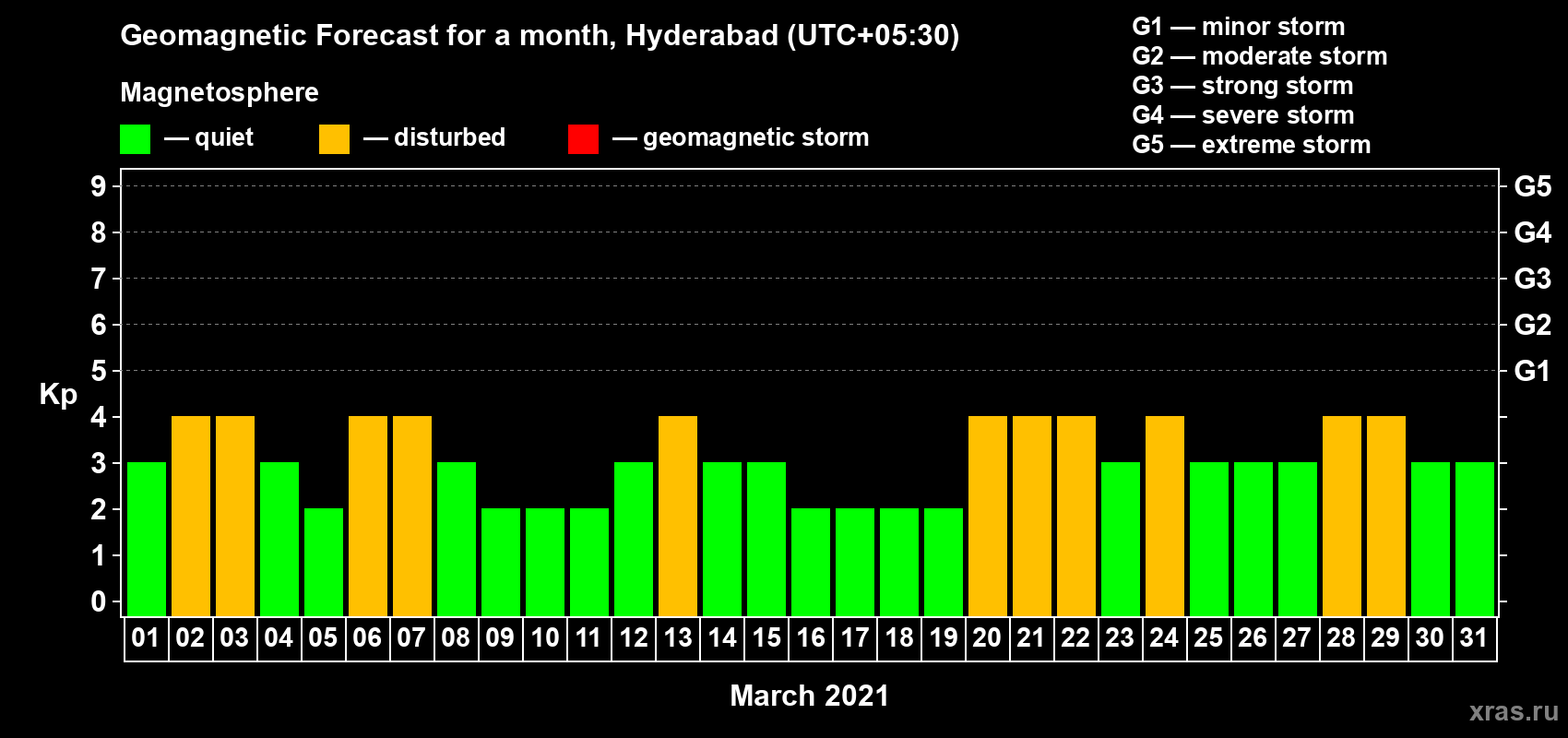
Task: Click the orange bar for day 03
Action: pyautogui.click(x=235, y=516)
